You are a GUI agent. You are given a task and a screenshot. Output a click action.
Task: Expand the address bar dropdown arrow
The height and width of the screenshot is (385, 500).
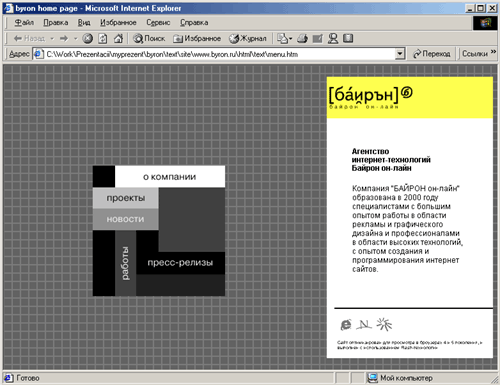(x=400, y=54)
